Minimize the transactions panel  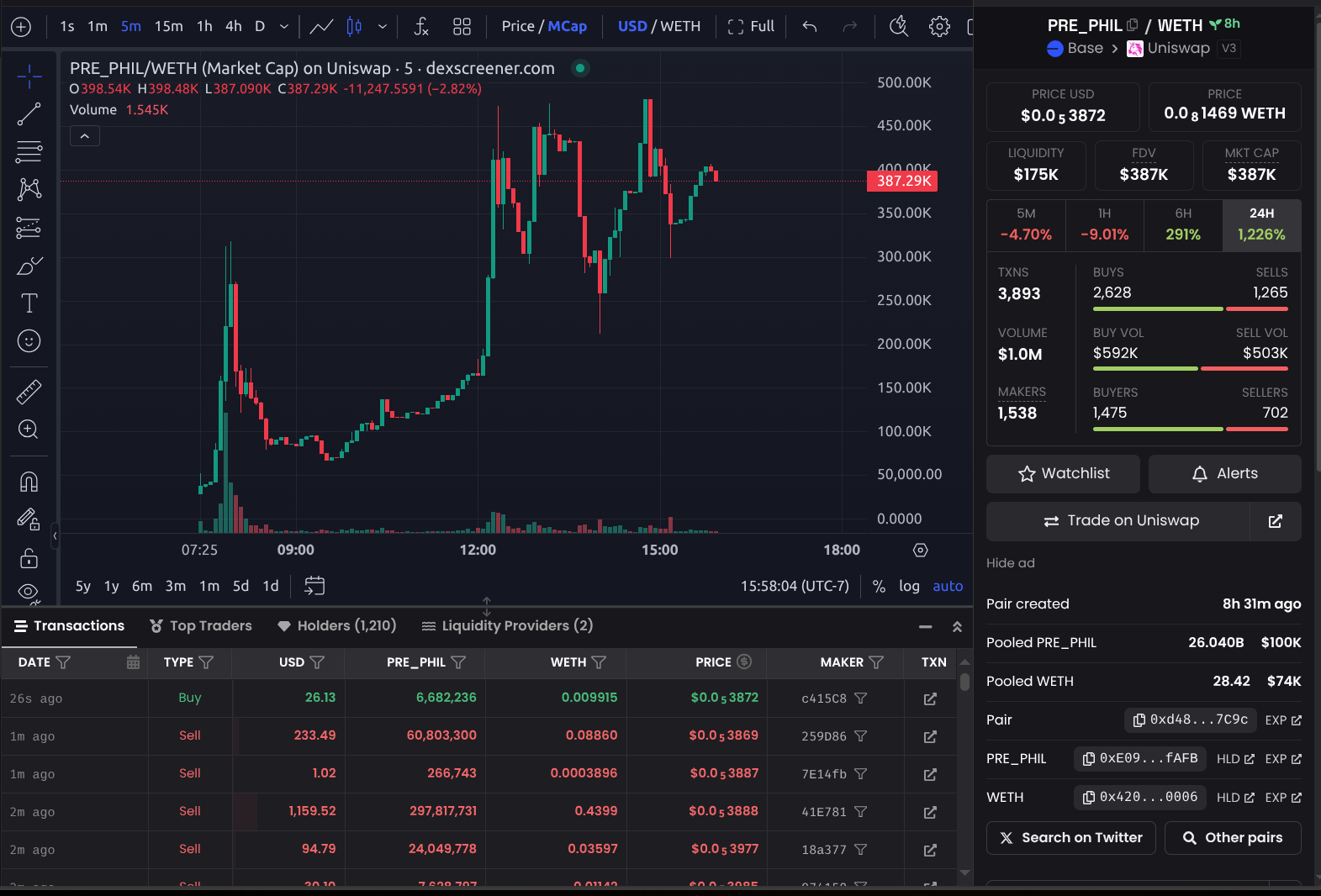coord(926,627)
